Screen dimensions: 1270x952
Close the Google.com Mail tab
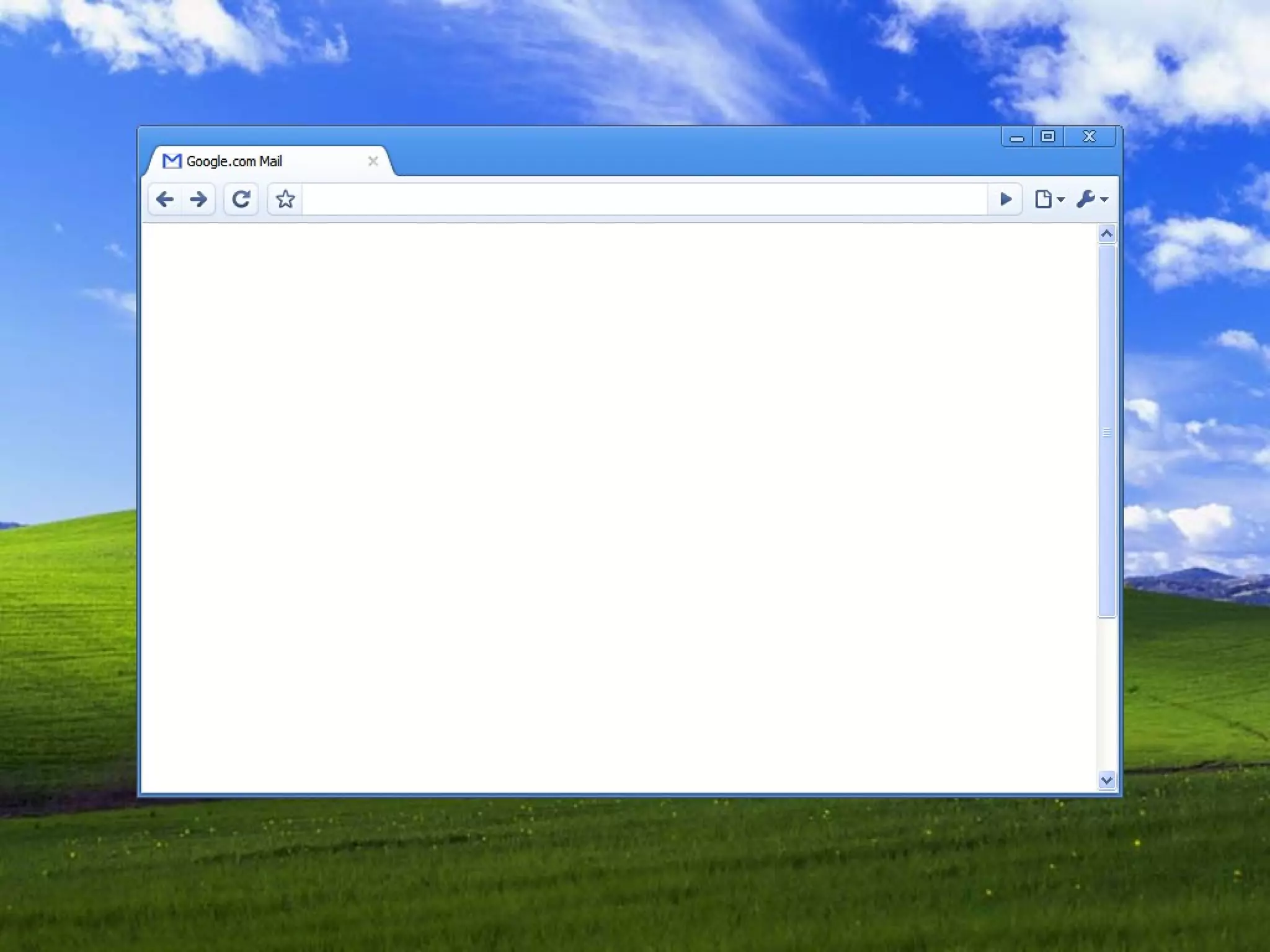[373, 161]
